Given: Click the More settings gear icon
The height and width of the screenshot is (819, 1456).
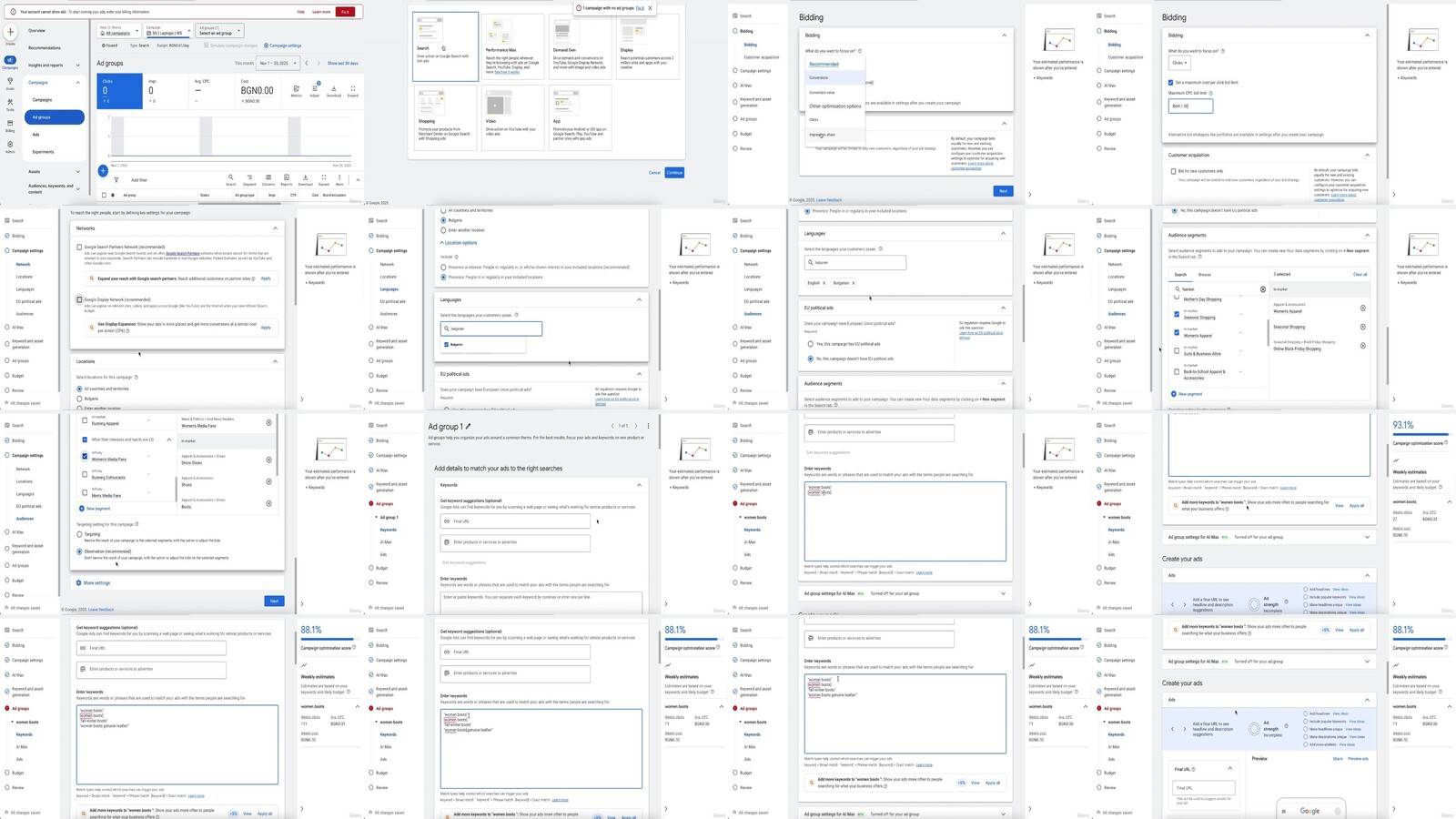Looking at the screenshot, I should pyautogui.click(x=79, y=582).
